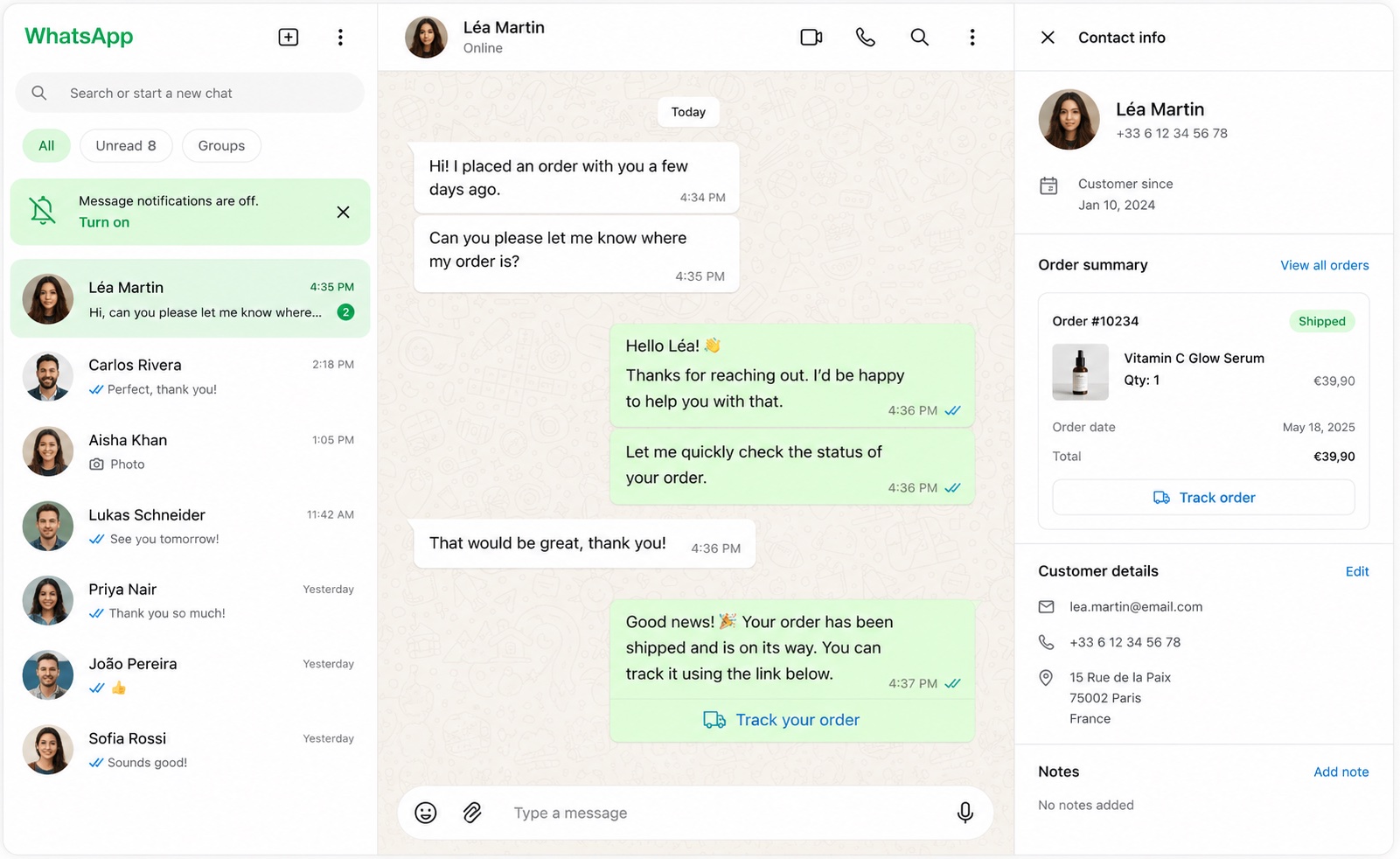Image resolution: width=1400 pixels, height=859 pixels.
Task: Click the 'Hello Léa!' greeting message
Action: click(792, 375)
